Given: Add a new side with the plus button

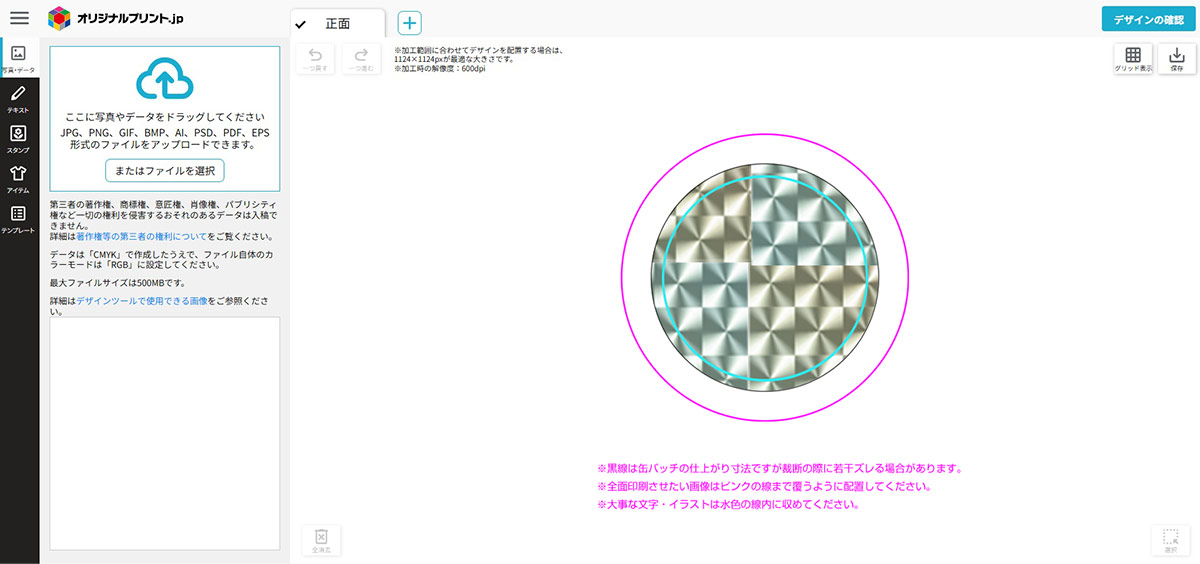Looking at the screenshot, I should (410, 23).
